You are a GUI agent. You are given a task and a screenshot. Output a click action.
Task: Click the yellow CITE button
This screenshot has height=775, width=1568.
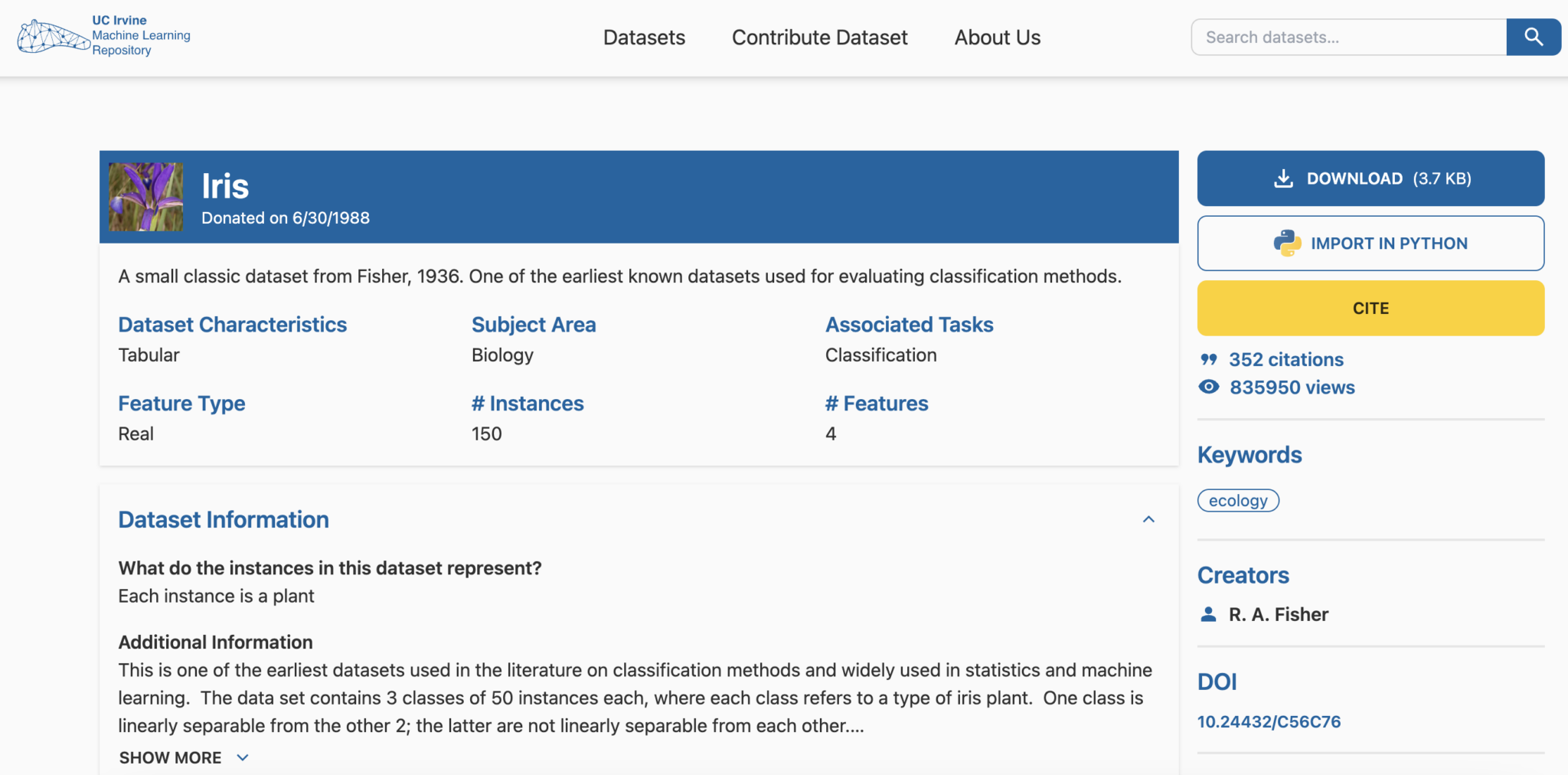[1370, 308]
